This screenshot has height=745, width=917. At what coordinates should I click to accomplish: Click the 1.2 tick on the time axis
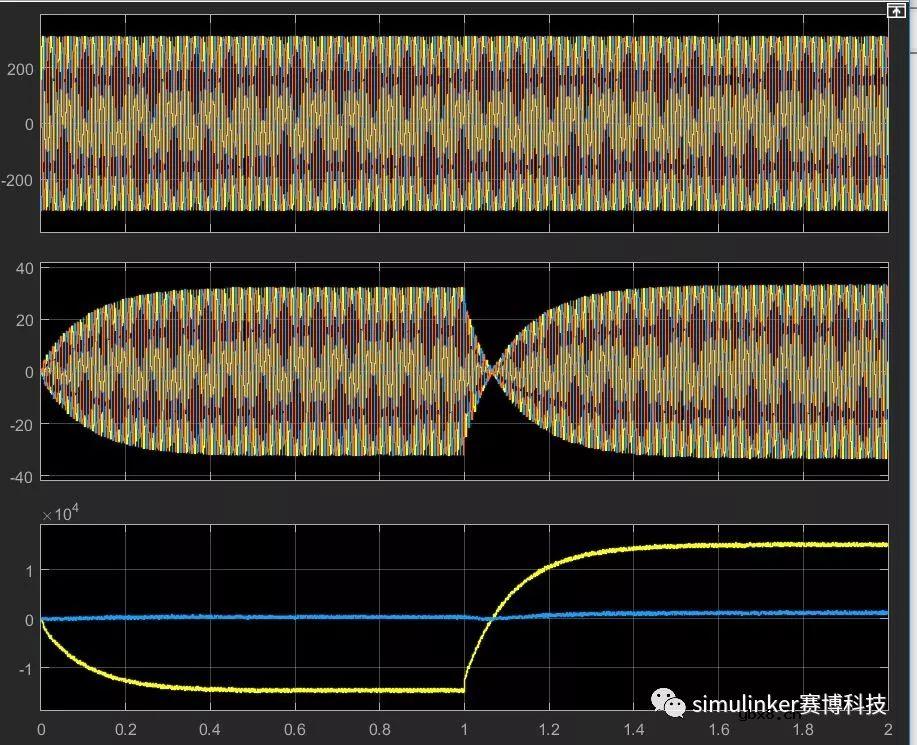point(549,730)
